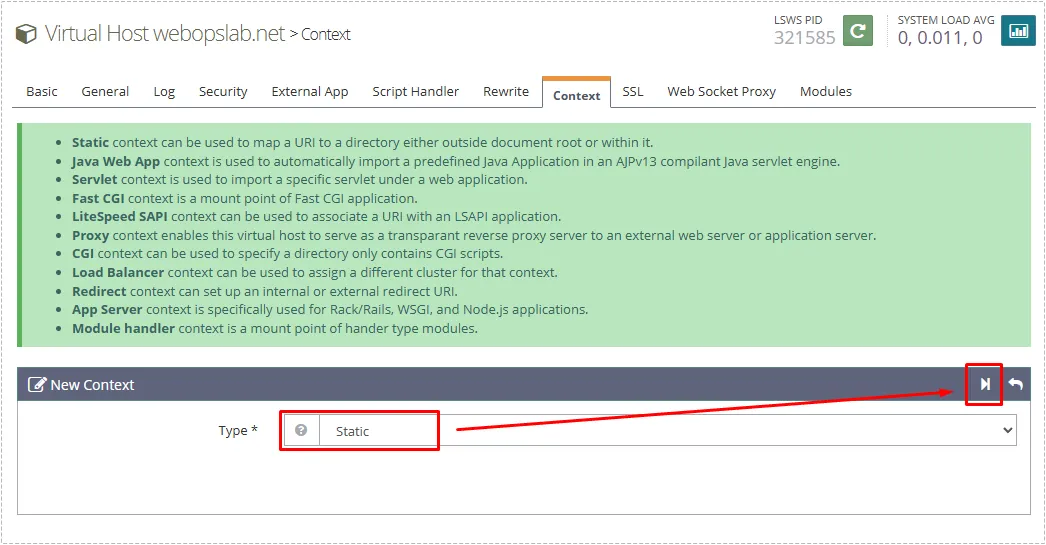The width and height of the screenshot is (1046, 545).
Task: Click the Back arrow icon in New Context
Action: pos(1015,384)
